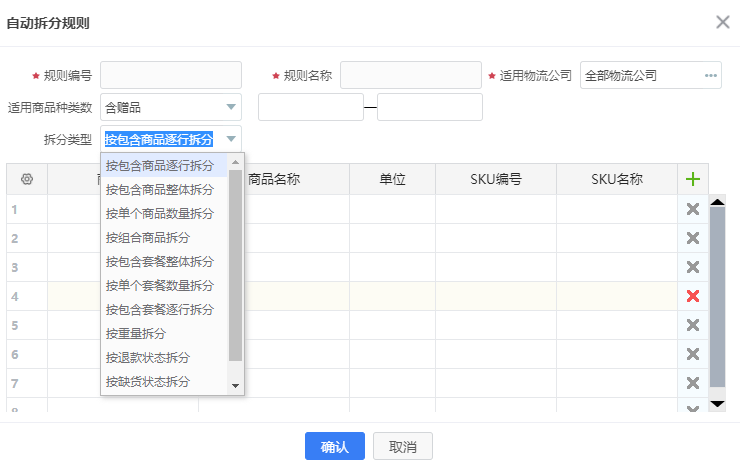Click dropdown list scroll up arrow

pos(235,162)
